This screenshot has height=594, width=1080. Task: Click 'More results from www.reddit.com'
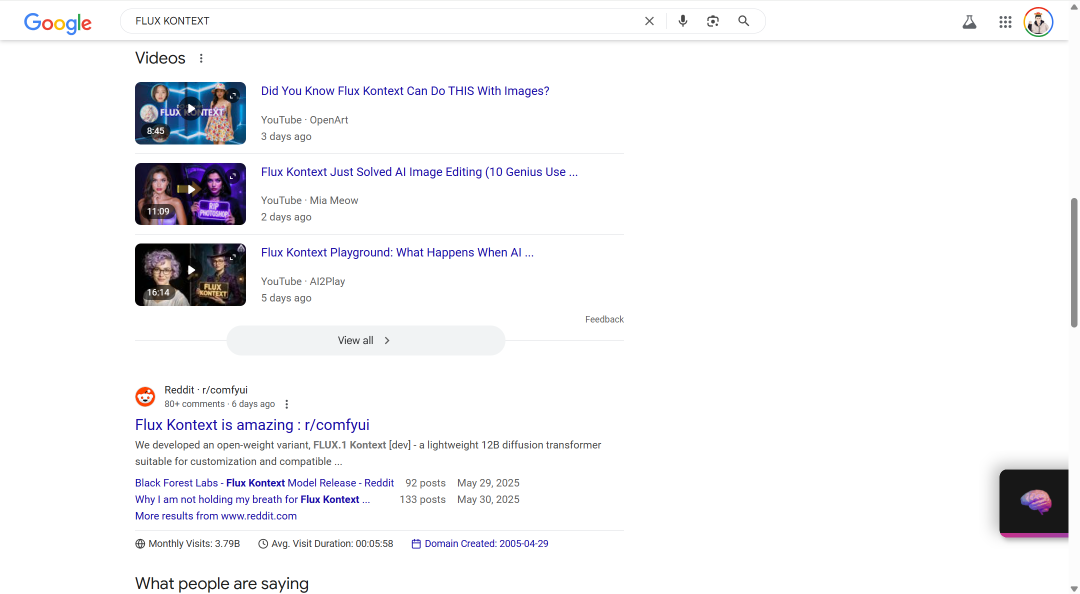pyautogui.click(x=216, y=516)
